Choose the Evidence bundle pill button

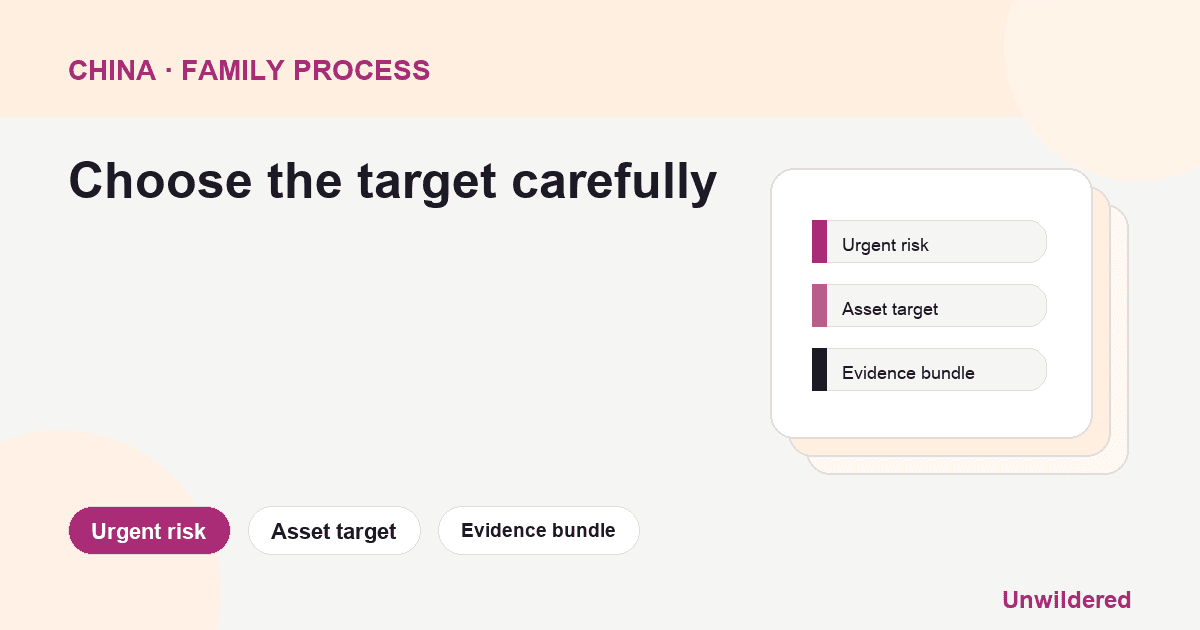[x=538, y=531]
